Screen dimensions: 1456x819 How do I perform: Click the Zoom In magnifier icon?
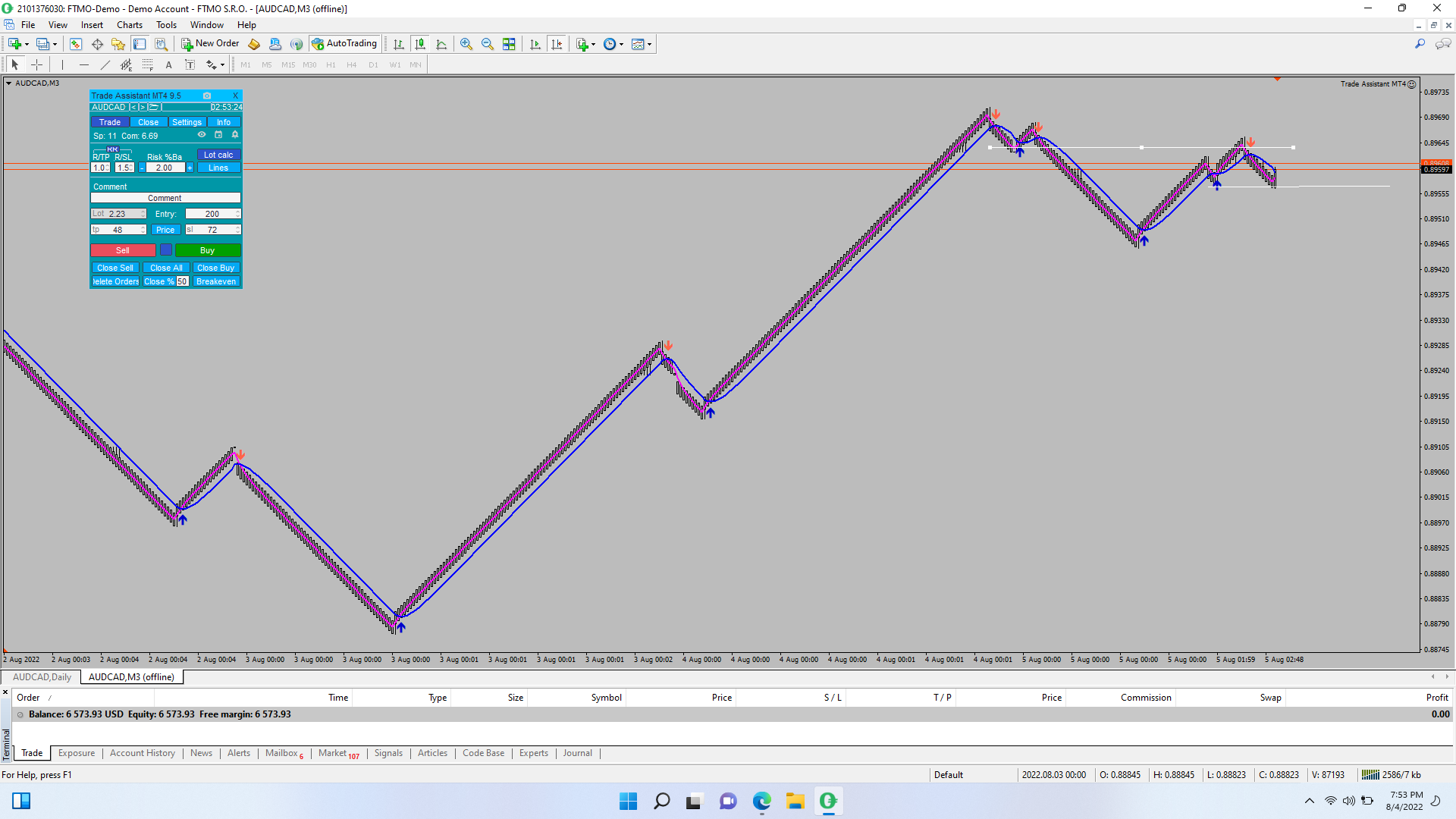pyautogui.click(x=466, y=44)
